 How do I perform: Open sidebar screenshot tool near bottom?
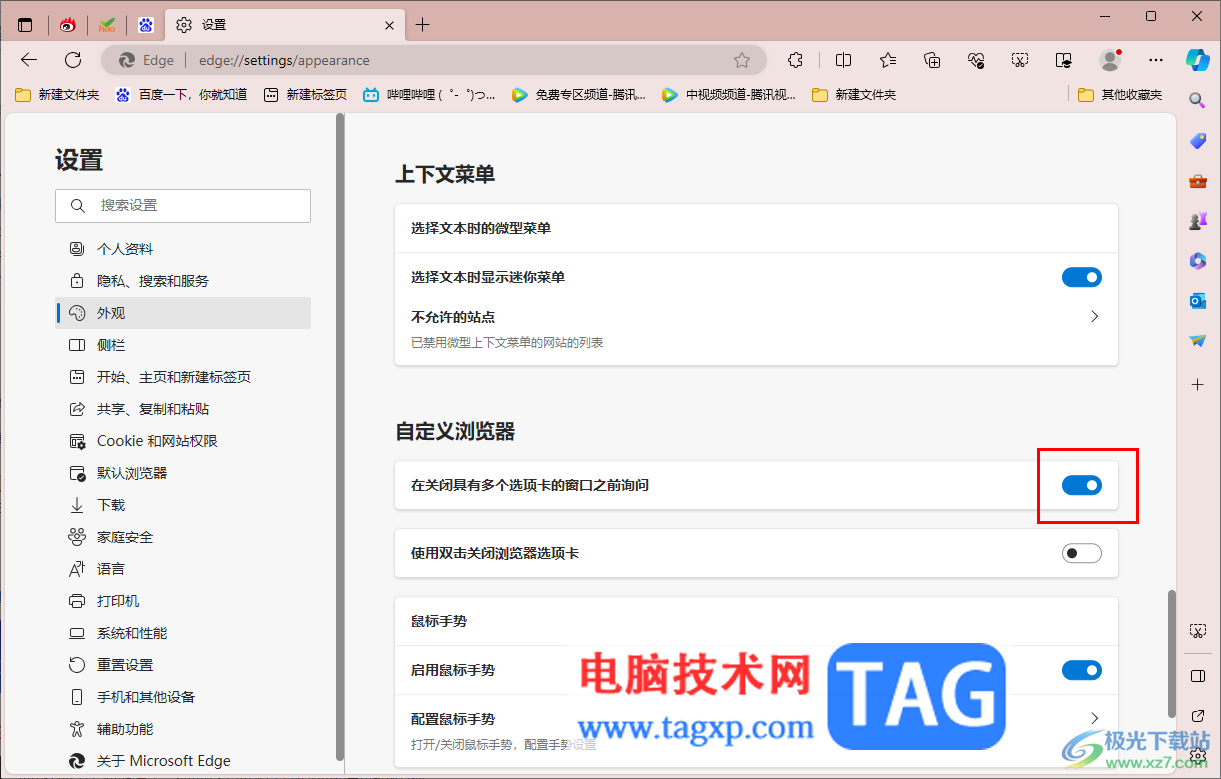(1197, 631)
